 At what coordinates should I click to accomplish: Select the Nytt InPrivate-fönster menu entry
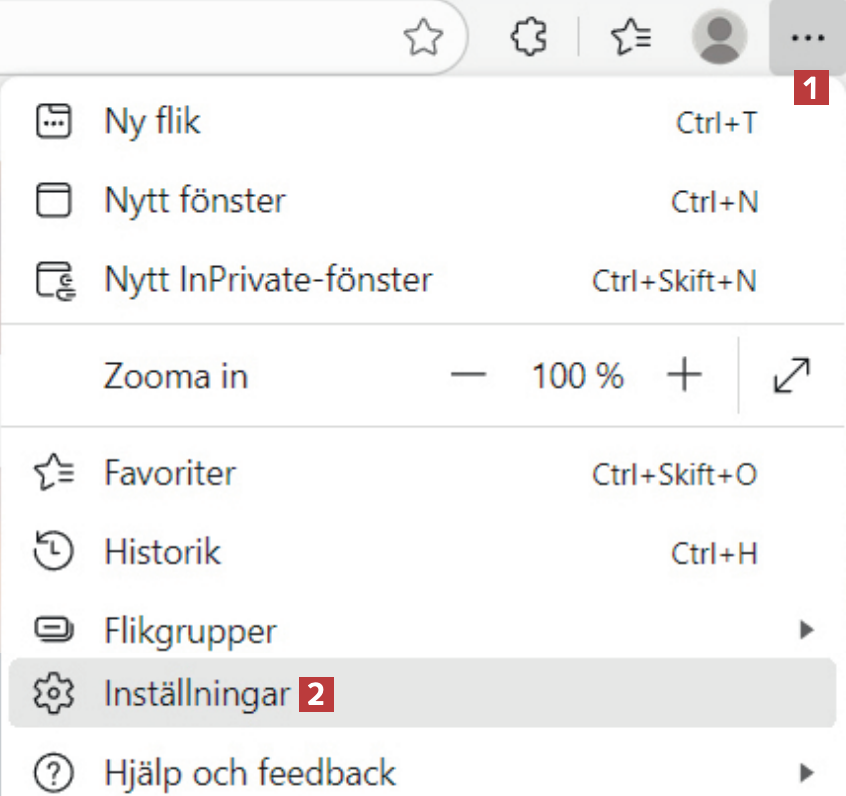[x=268, y=280]
